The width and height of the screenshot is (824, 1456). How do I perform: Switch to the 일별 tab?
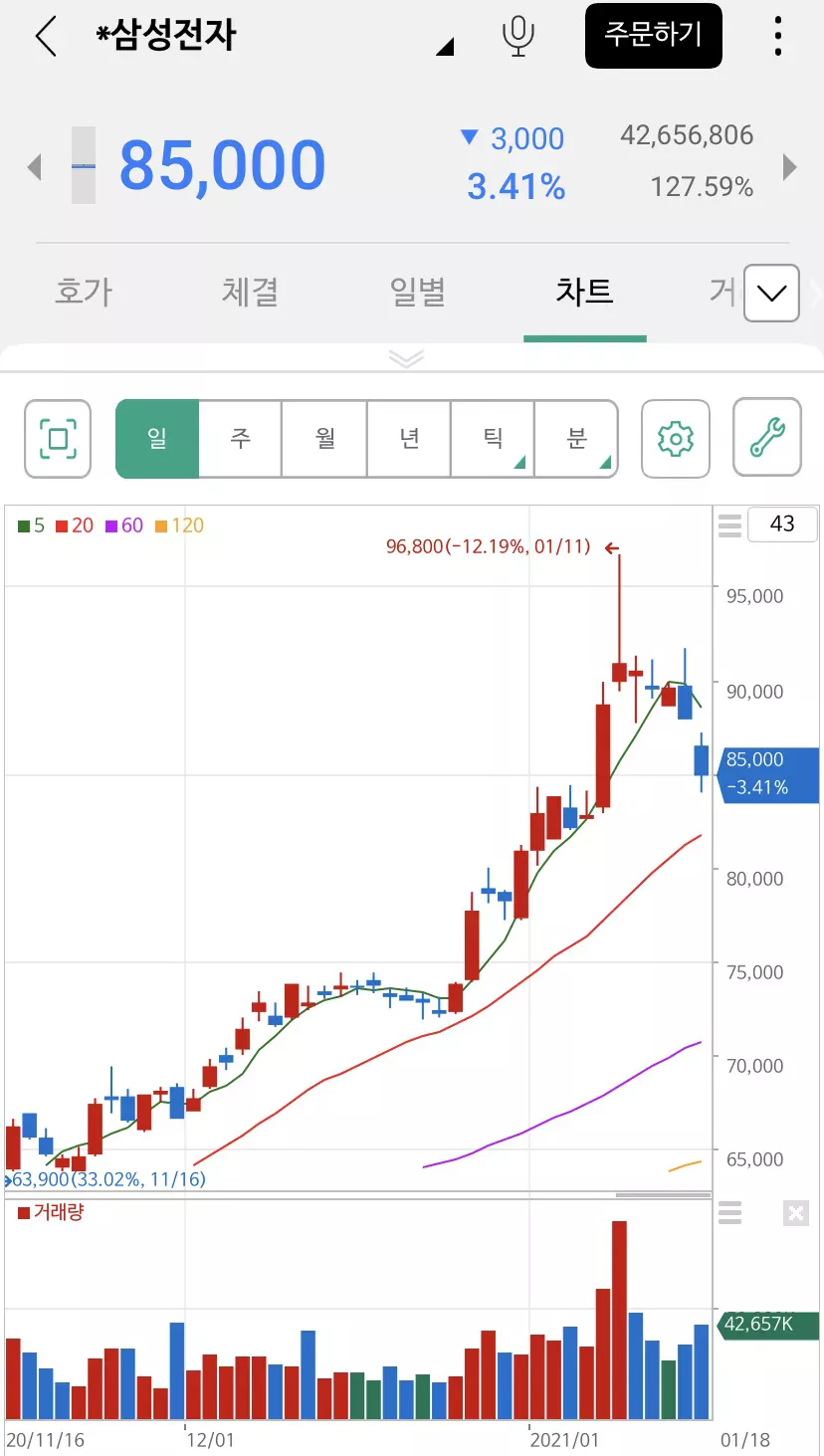tap(417, 292)
